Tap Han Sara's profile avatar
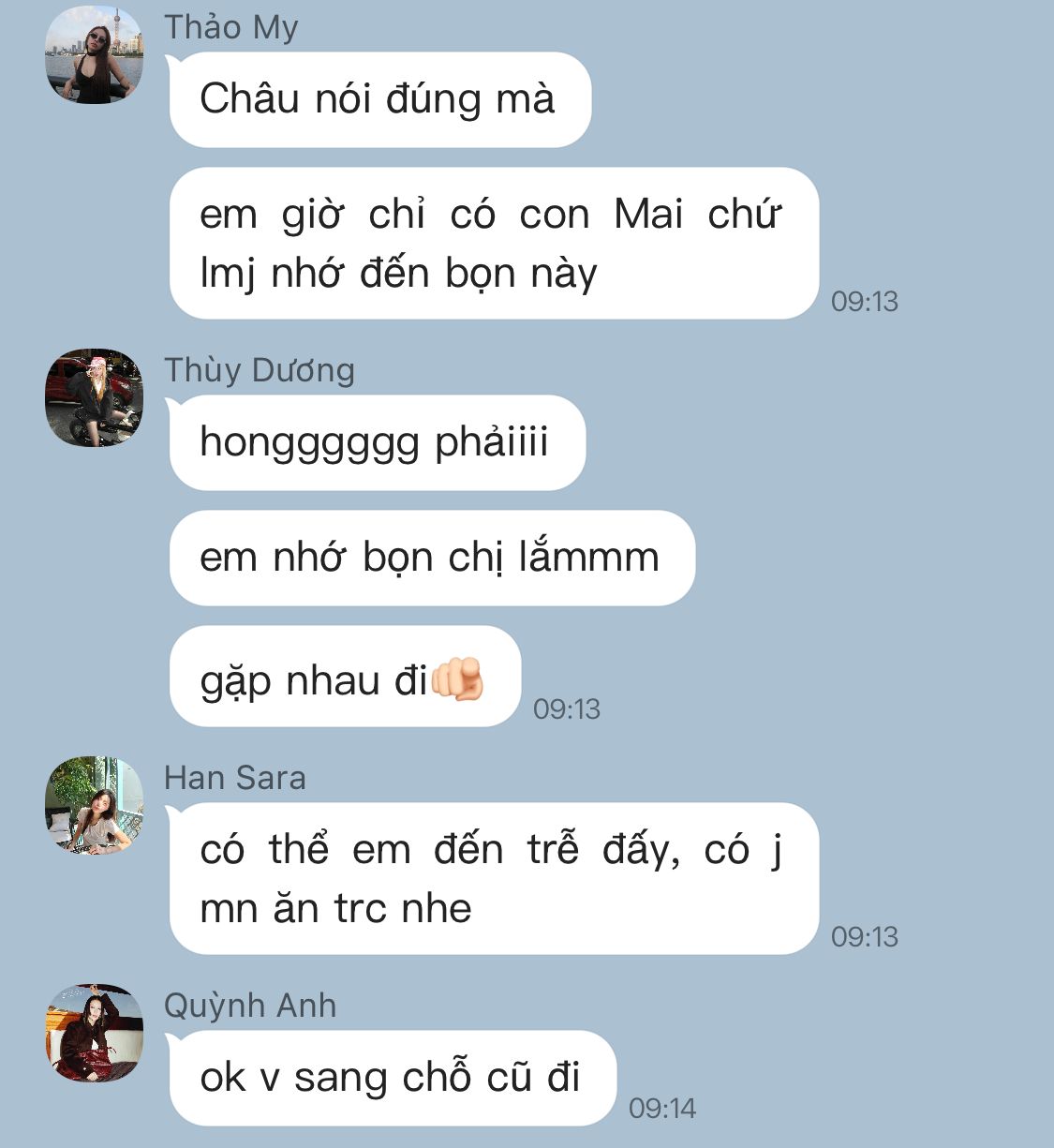Image resolution: width=1054 pixels, height=1148 pixels. pyautogui.click(x=94, y=805)
